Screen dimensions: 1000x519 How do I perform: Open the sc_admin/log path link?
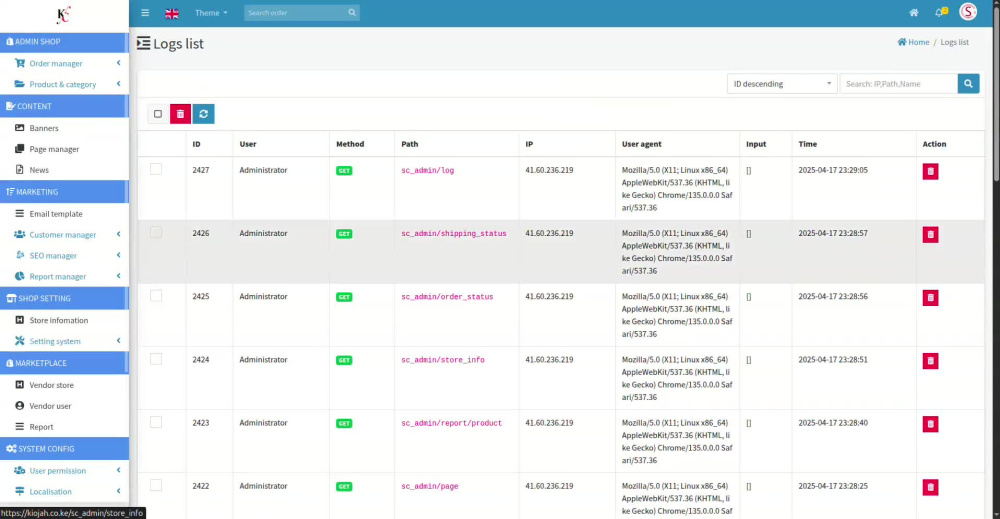(x=427, y=170)
